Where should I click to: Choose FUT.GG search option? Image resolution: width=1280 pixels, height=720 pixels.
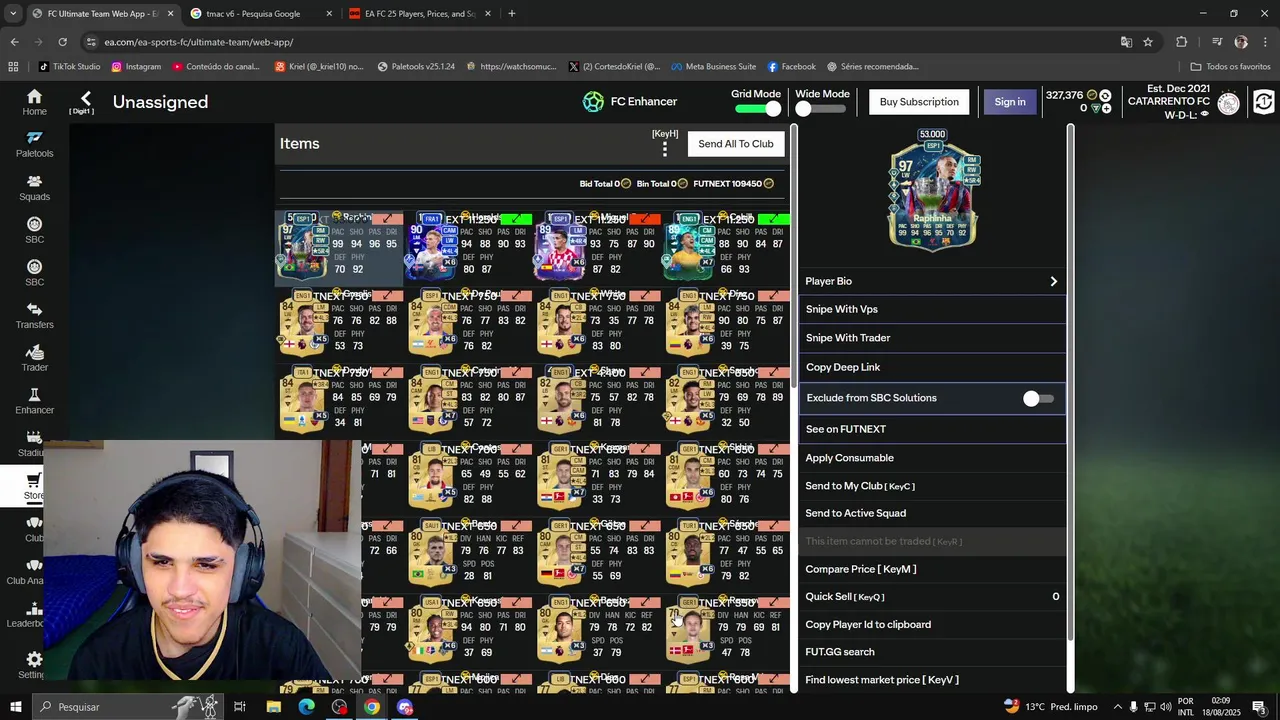(x=932, y=652)
